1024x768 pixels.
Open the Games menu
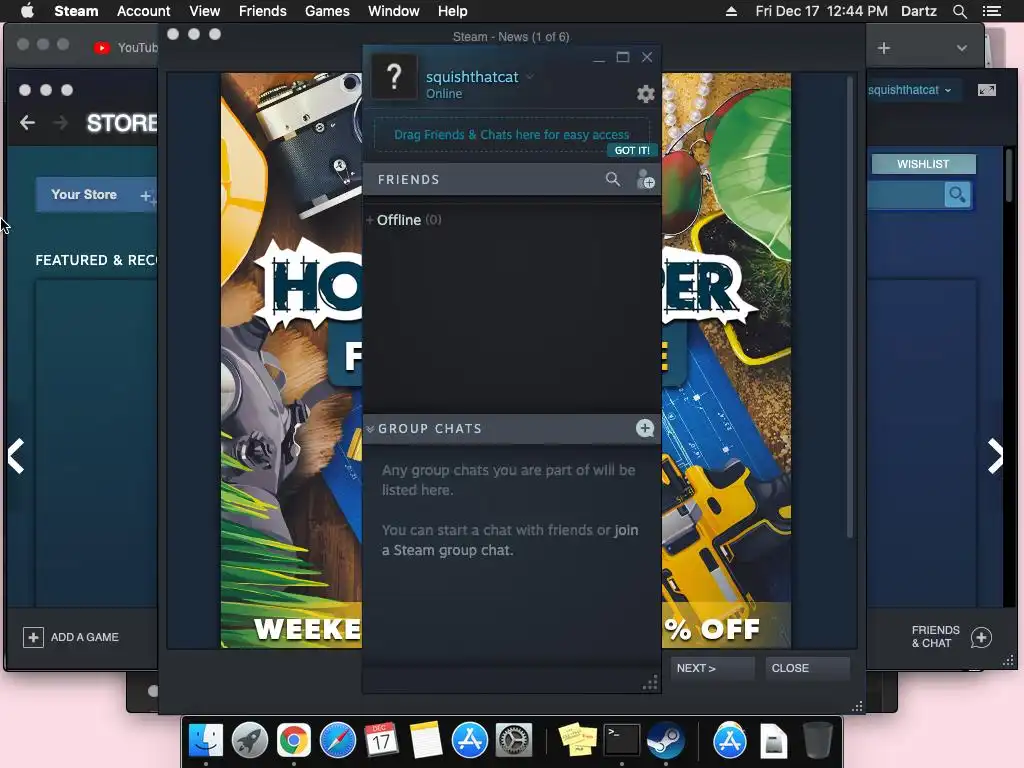click(327, 11)
